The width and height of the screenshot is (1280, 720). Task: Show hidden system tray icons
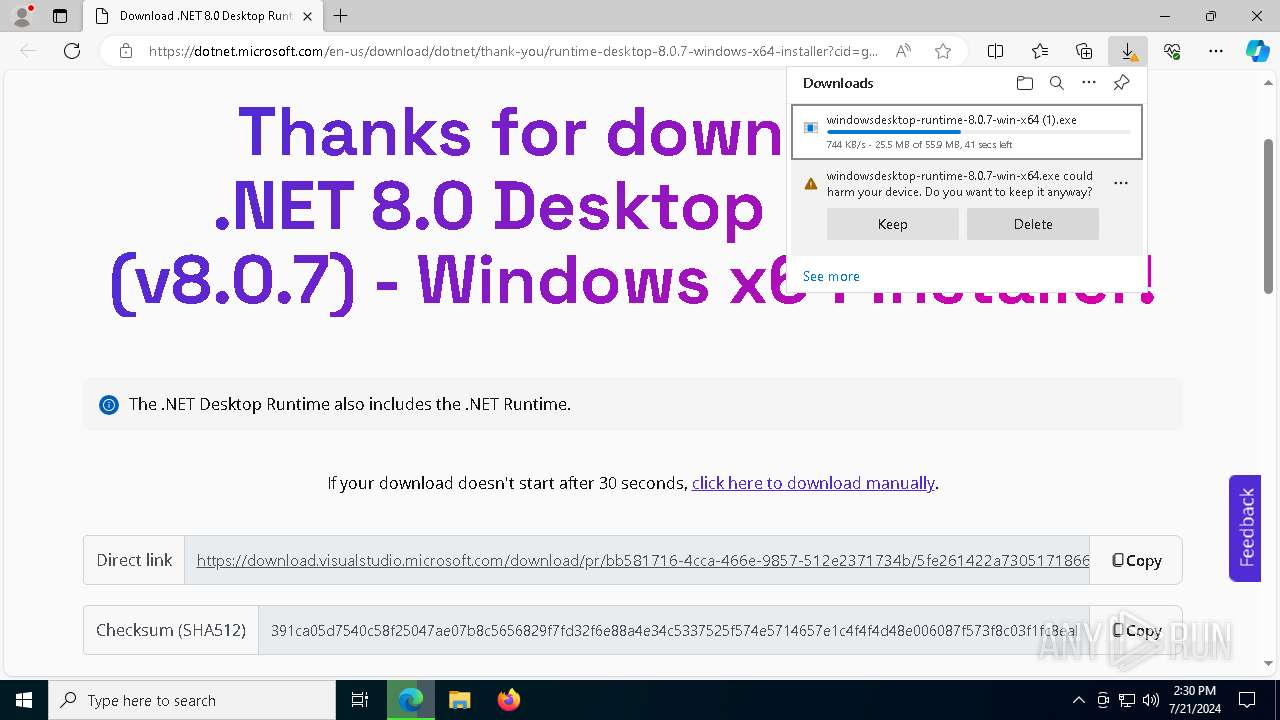[1078, 700]
